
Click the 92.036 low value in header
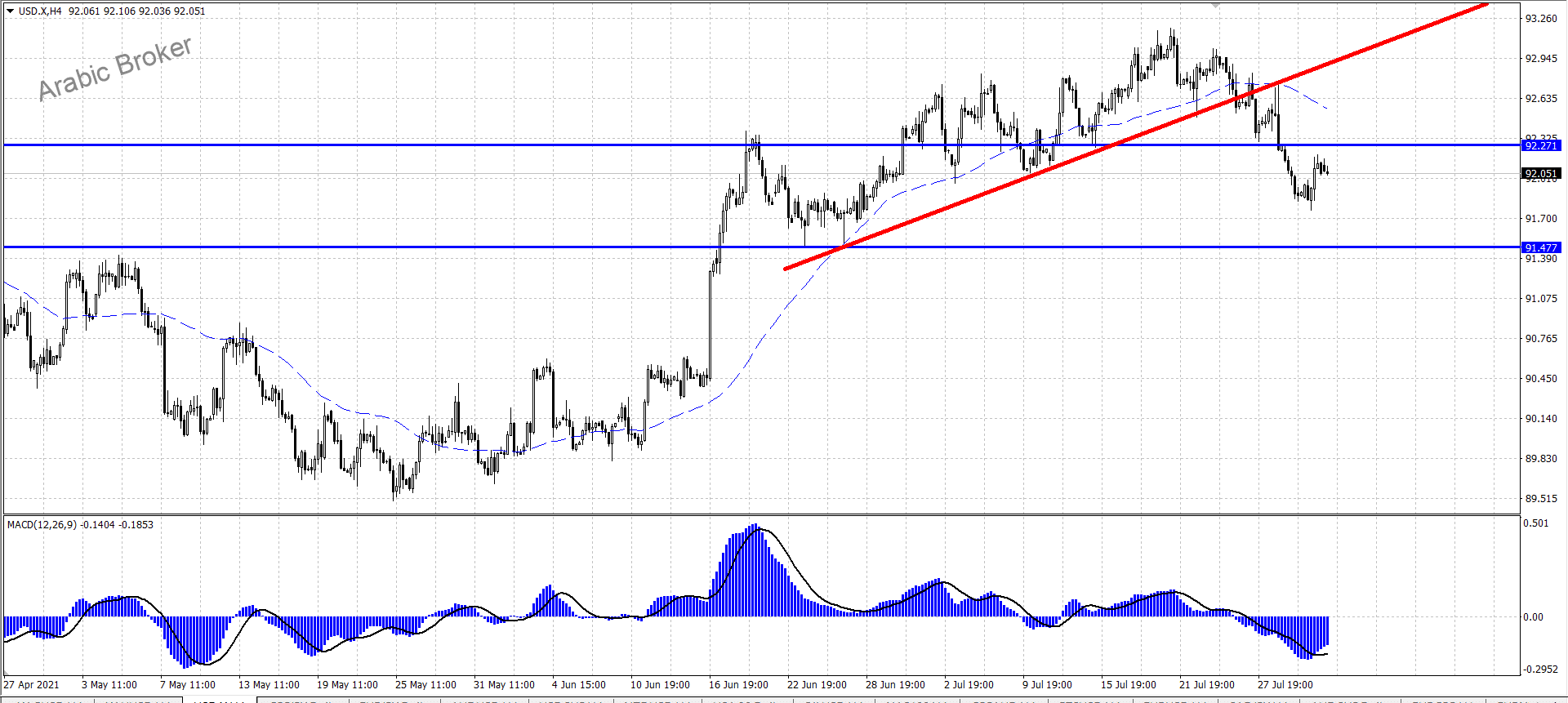click(154, 11)
